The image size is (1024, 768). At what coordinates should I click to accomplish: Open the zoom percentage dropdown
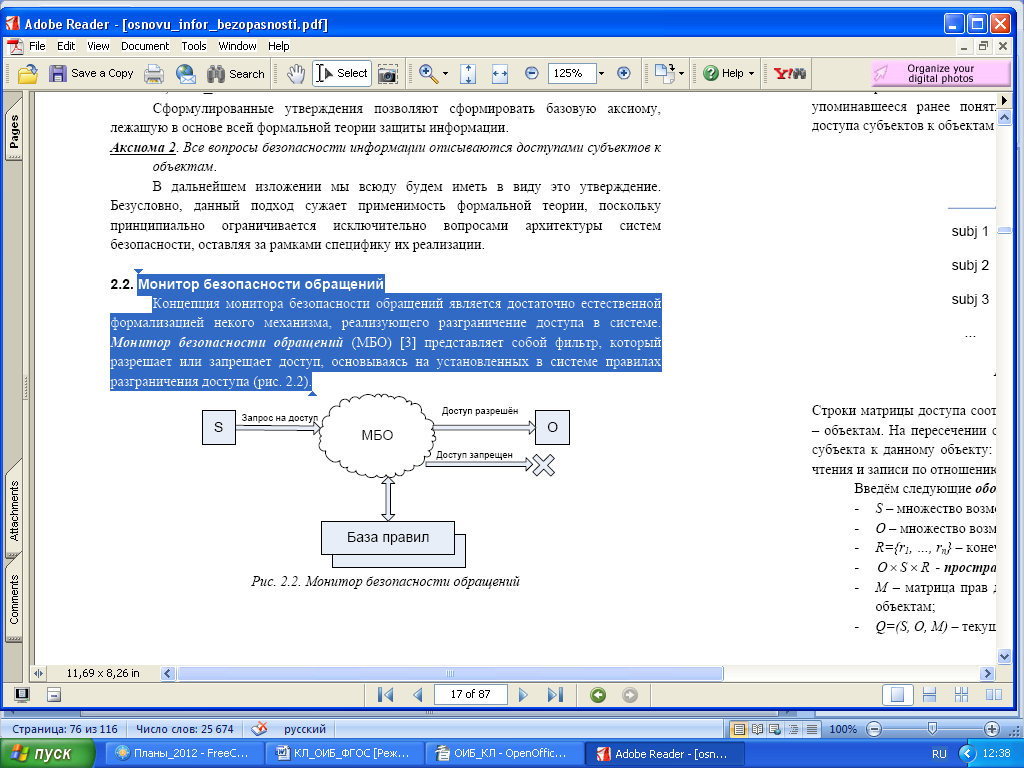601,74
